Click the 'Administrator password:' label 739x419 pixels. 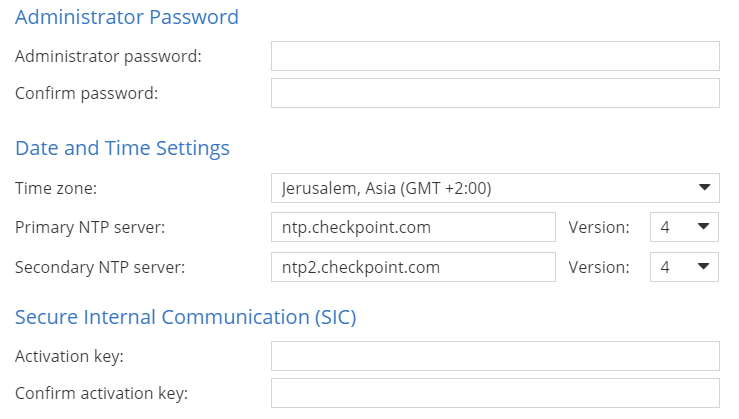(108, 57)
